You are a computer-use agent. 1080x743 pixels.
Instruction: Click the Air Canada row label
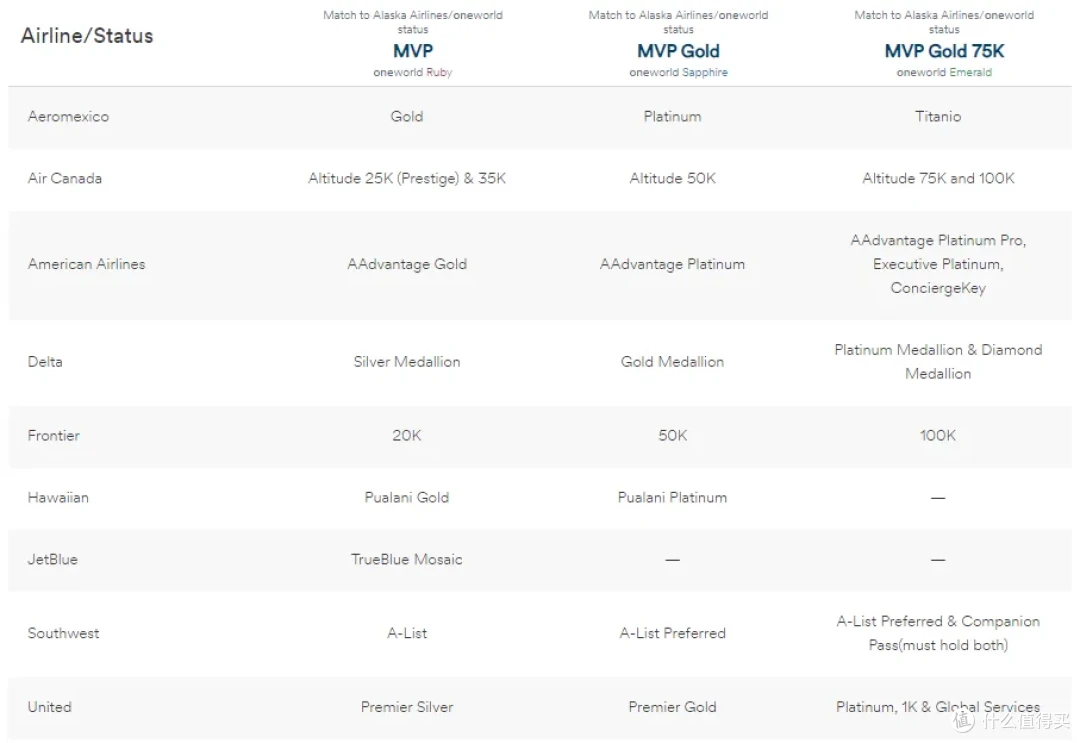coord(65,178)
